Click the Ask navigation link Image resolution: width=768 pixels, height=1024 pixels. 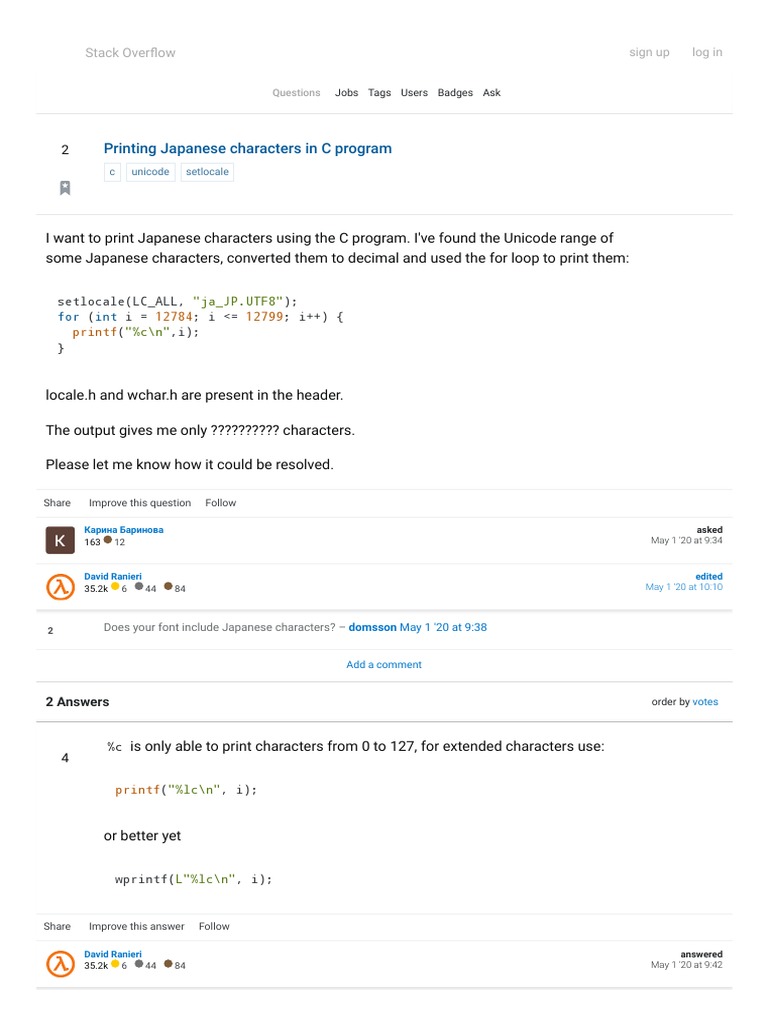(x=491, y=93)
